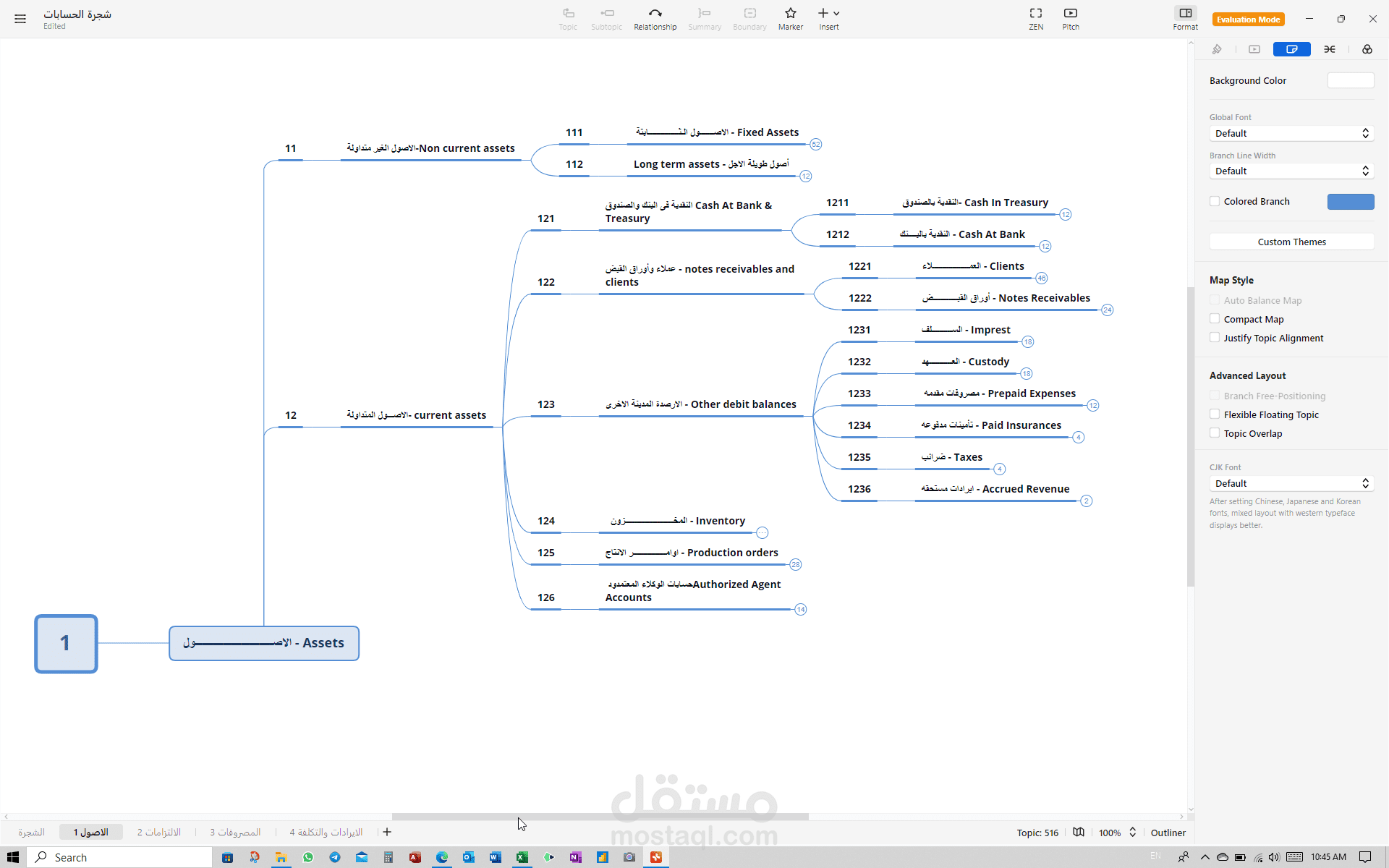This screenshot has width=1389, height=868.
Task: Open the Outliner view
Action: (1168, 833)
